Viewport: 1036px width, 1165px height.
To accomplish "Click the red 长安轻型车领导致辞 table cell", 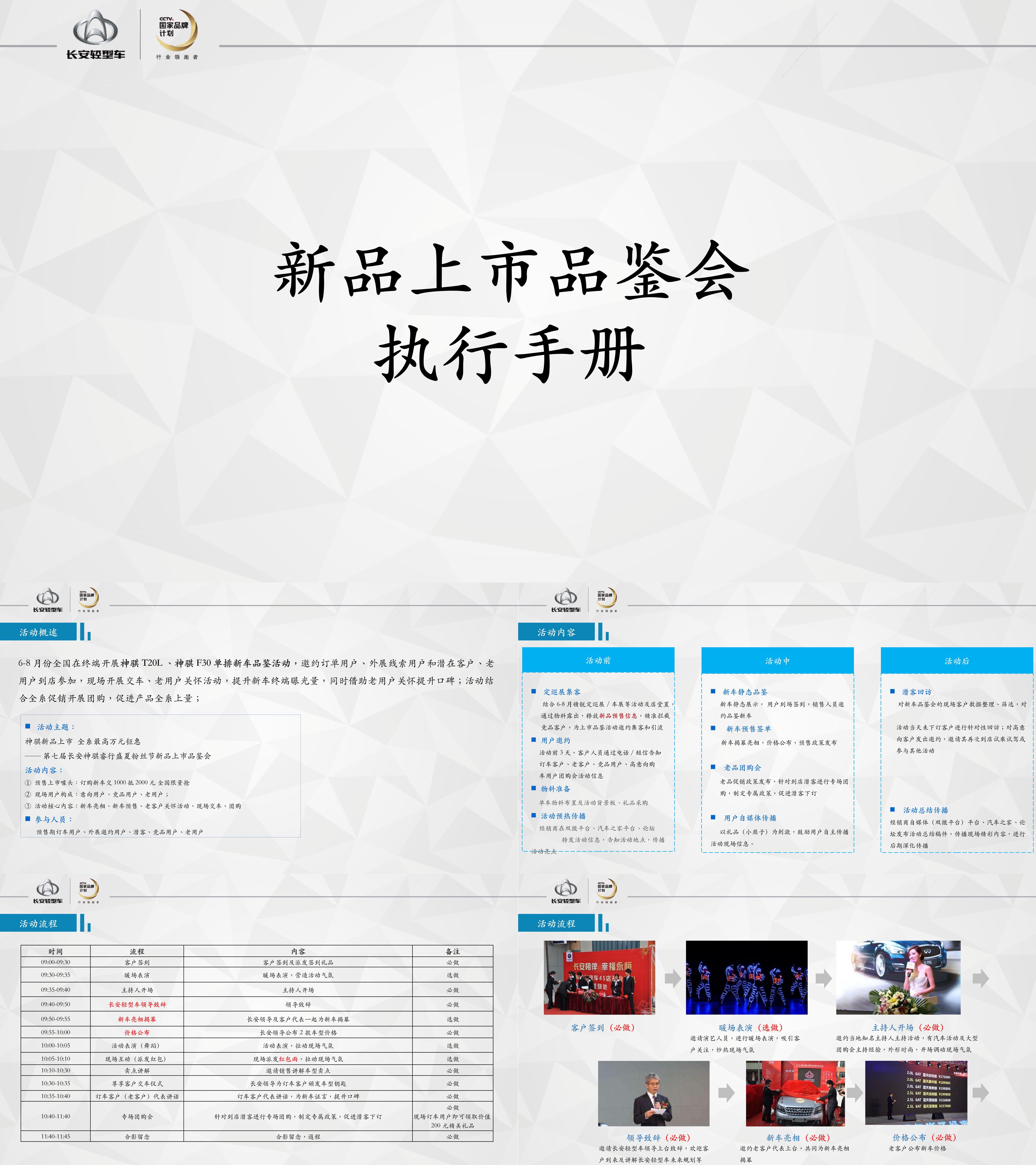I will coord(137,1004).
